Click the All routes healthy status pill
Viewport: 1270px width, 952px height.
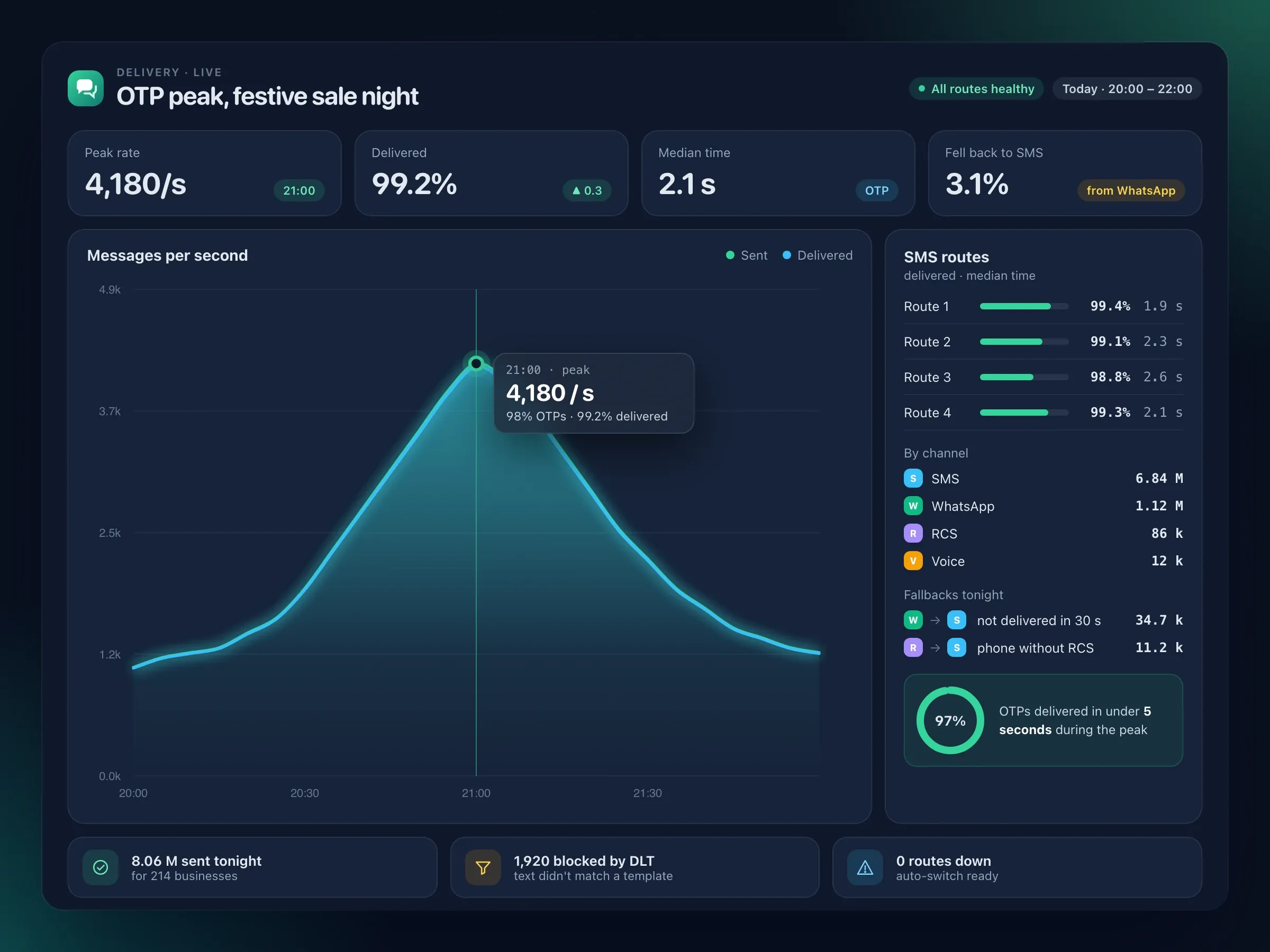tap(976, 89)
